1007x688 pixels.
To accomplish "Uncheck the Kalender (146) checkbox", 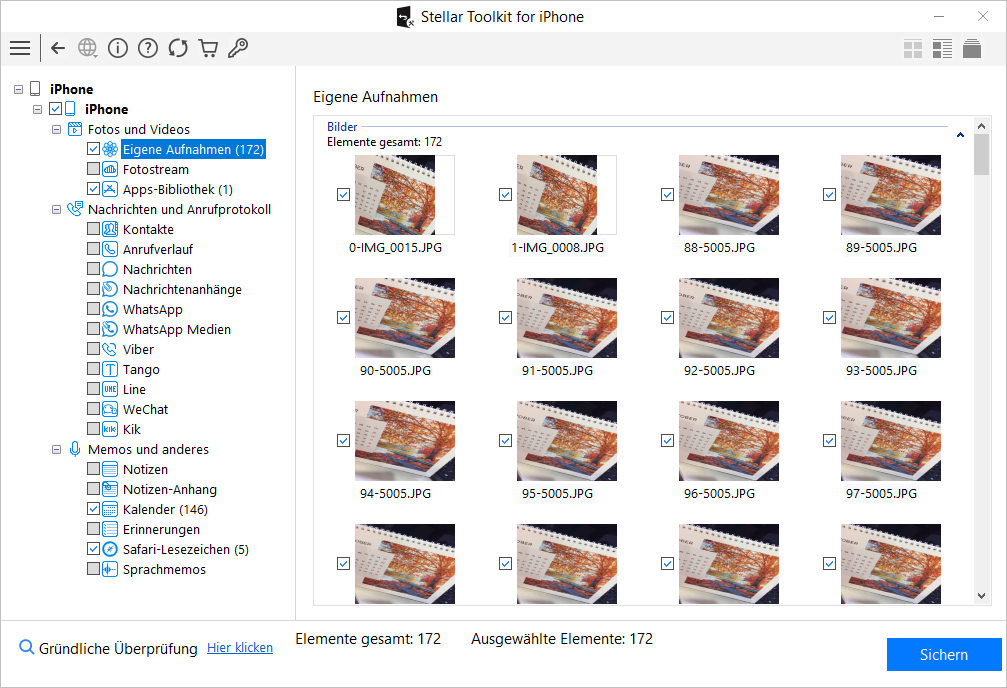I will coord(93,509).
